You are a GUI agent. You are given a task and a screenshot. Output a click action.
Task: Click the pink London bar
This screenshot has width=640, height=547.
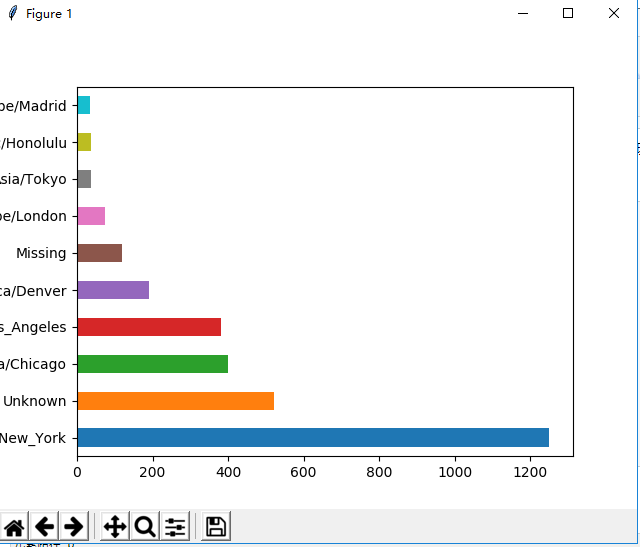[91, 216]
